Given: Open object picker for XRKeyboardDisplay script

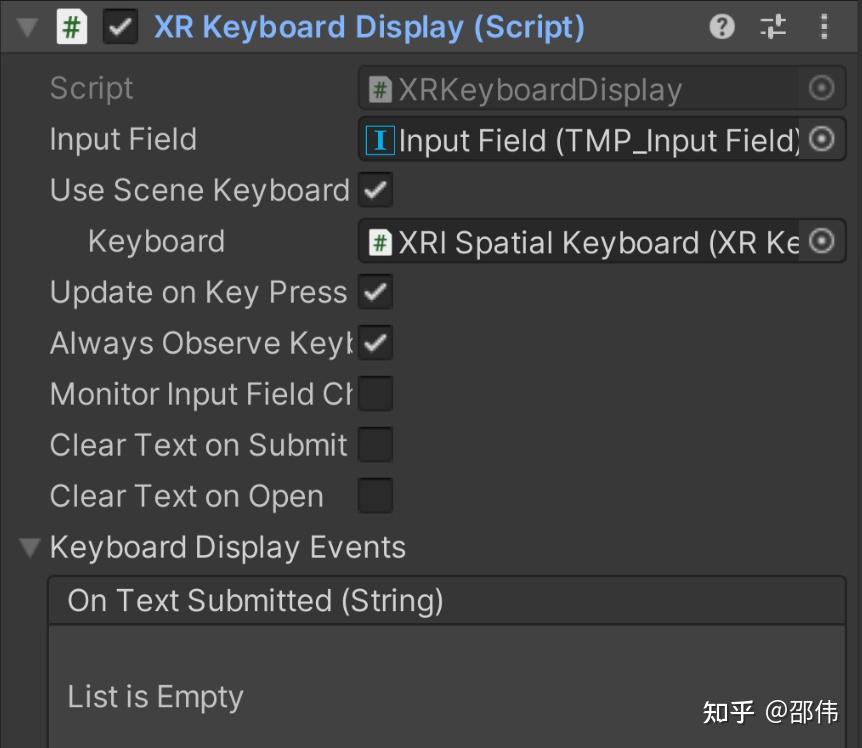Looking at the screenshot, I should [x=821, y=88].
